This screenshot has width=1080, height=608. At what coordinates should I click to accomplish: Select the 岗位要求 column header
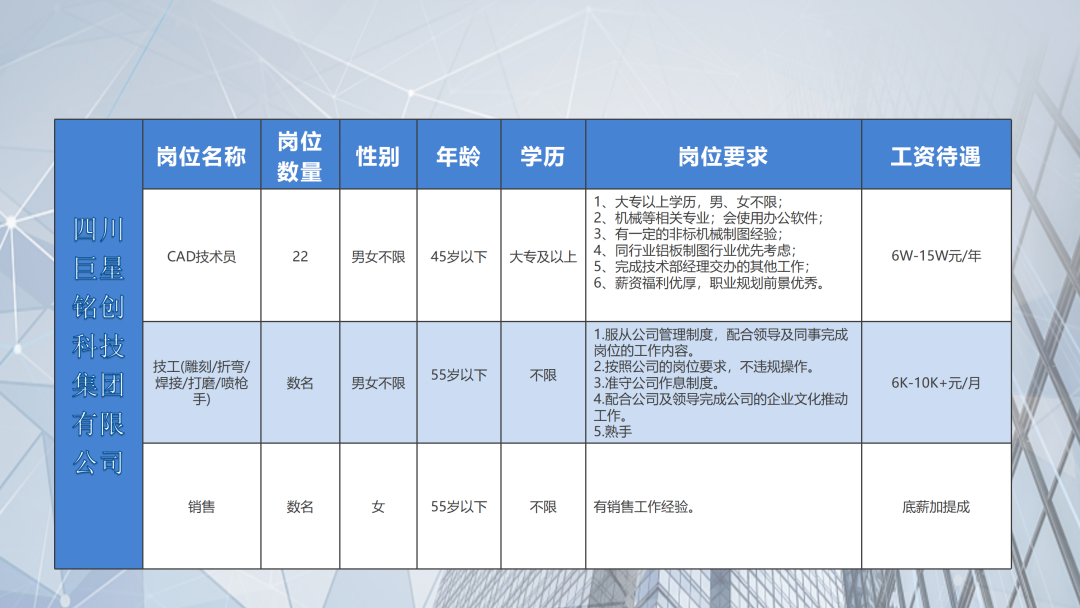(723, 156)
